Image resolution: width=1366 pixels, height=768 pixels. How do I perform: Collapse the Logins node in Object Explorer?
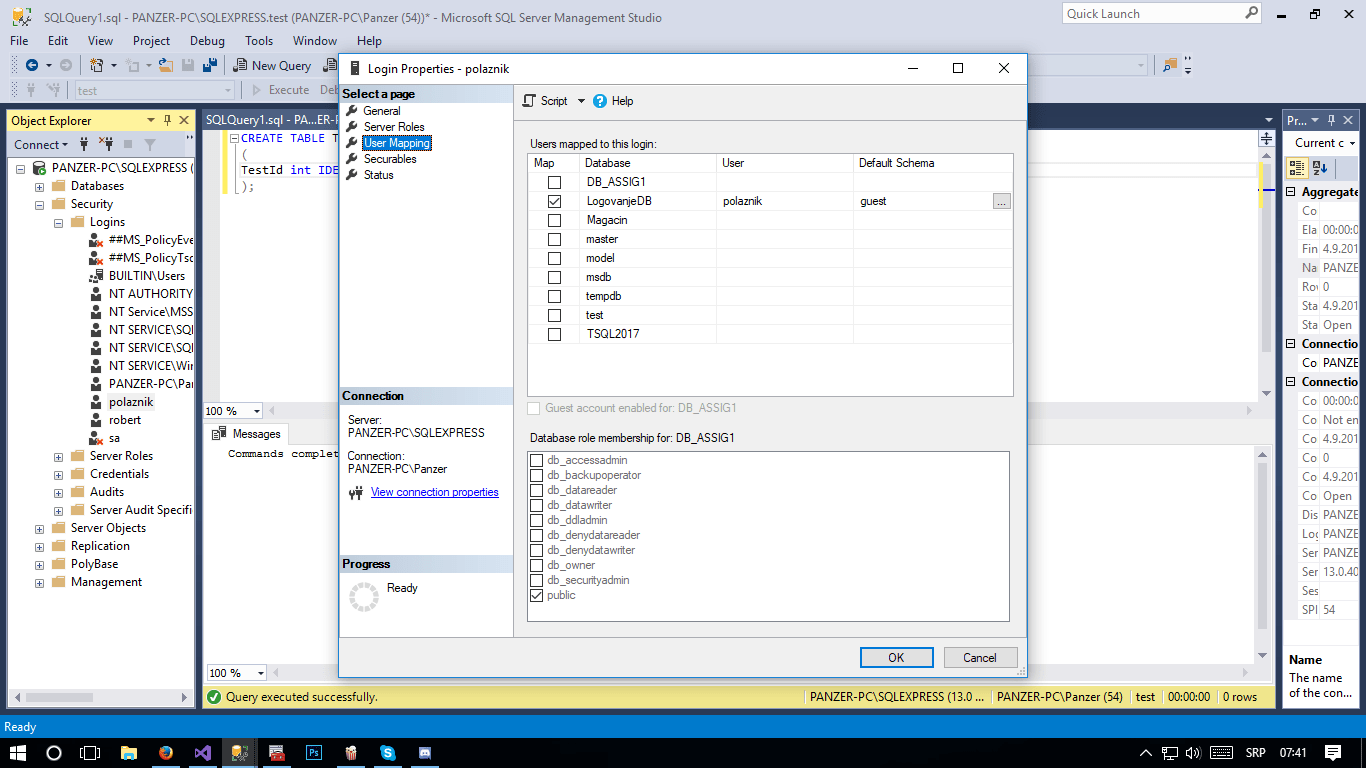58,222
